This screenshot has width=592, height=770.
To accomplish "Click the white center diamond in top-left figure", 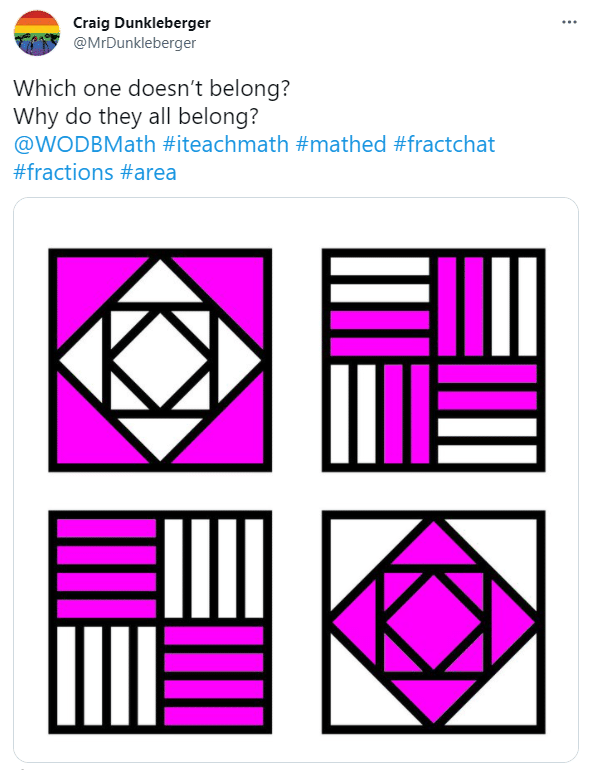I will pos(160,360).
